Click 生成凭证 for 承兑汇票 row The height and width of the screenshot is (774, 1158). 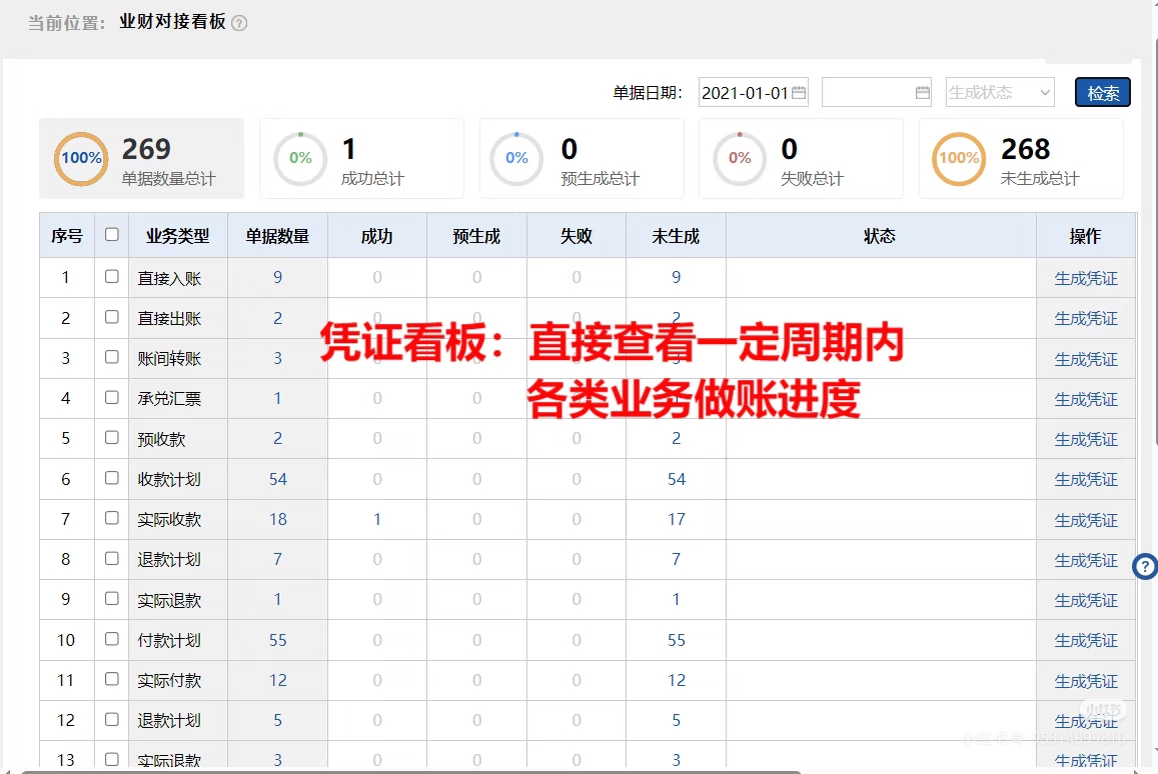(x=1086, y=399)
